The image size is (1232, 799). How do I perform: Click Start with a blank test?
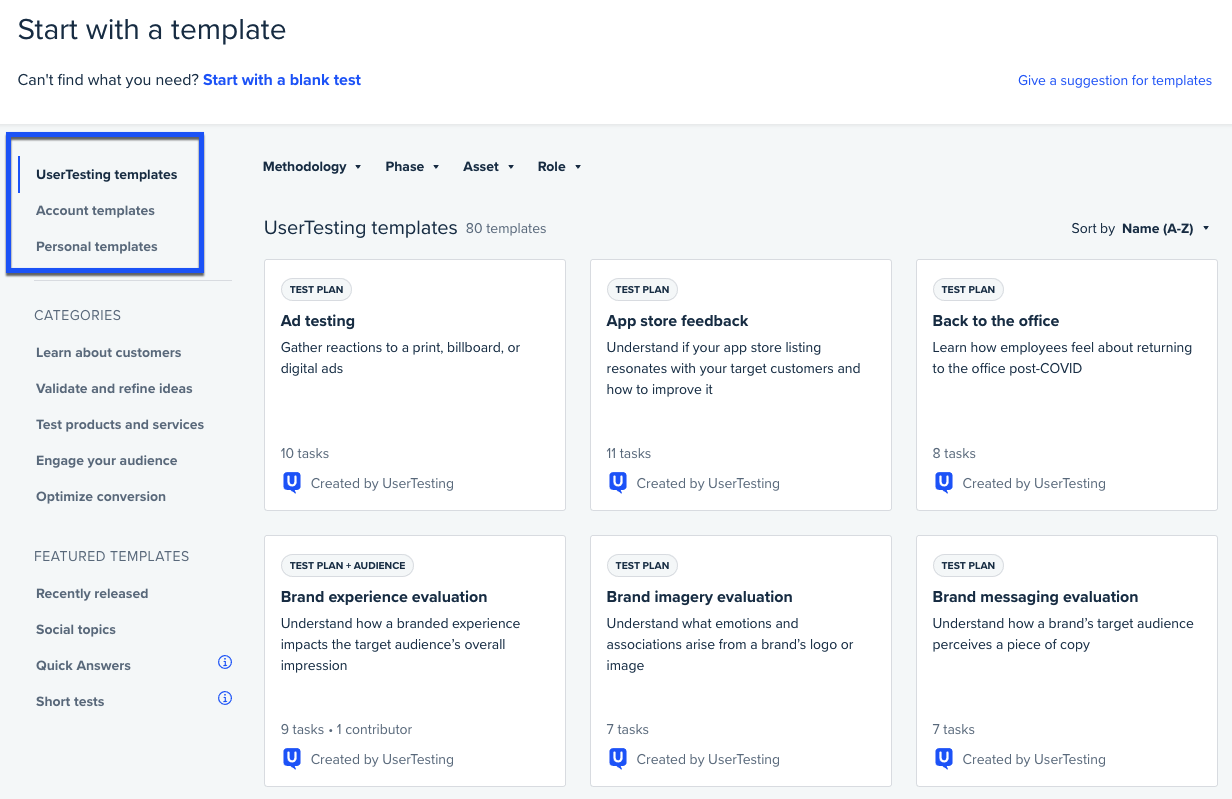click(281, 79)
